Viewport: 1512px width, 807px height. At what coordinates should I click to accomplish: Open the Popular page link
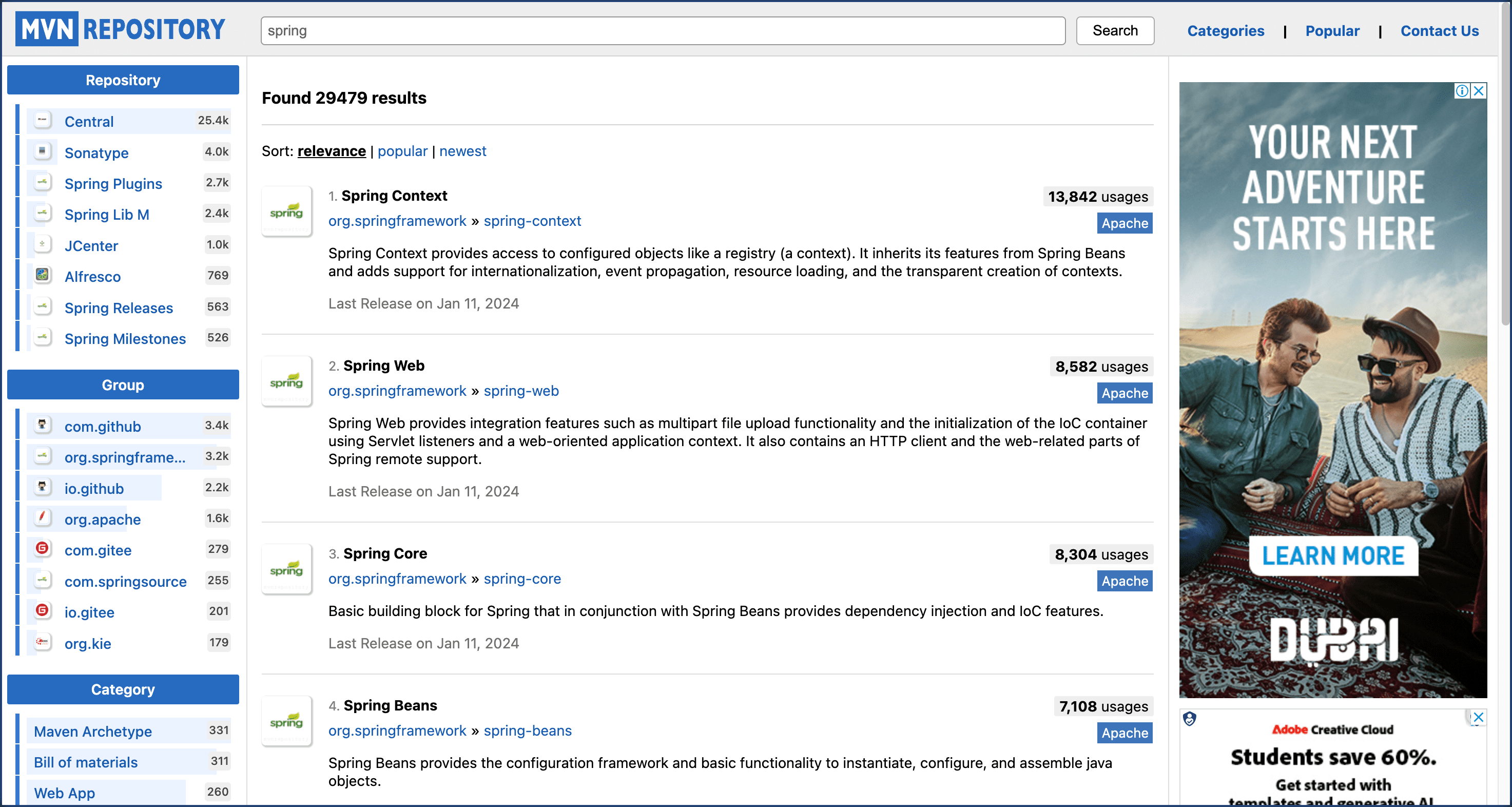pos(1332,30)
